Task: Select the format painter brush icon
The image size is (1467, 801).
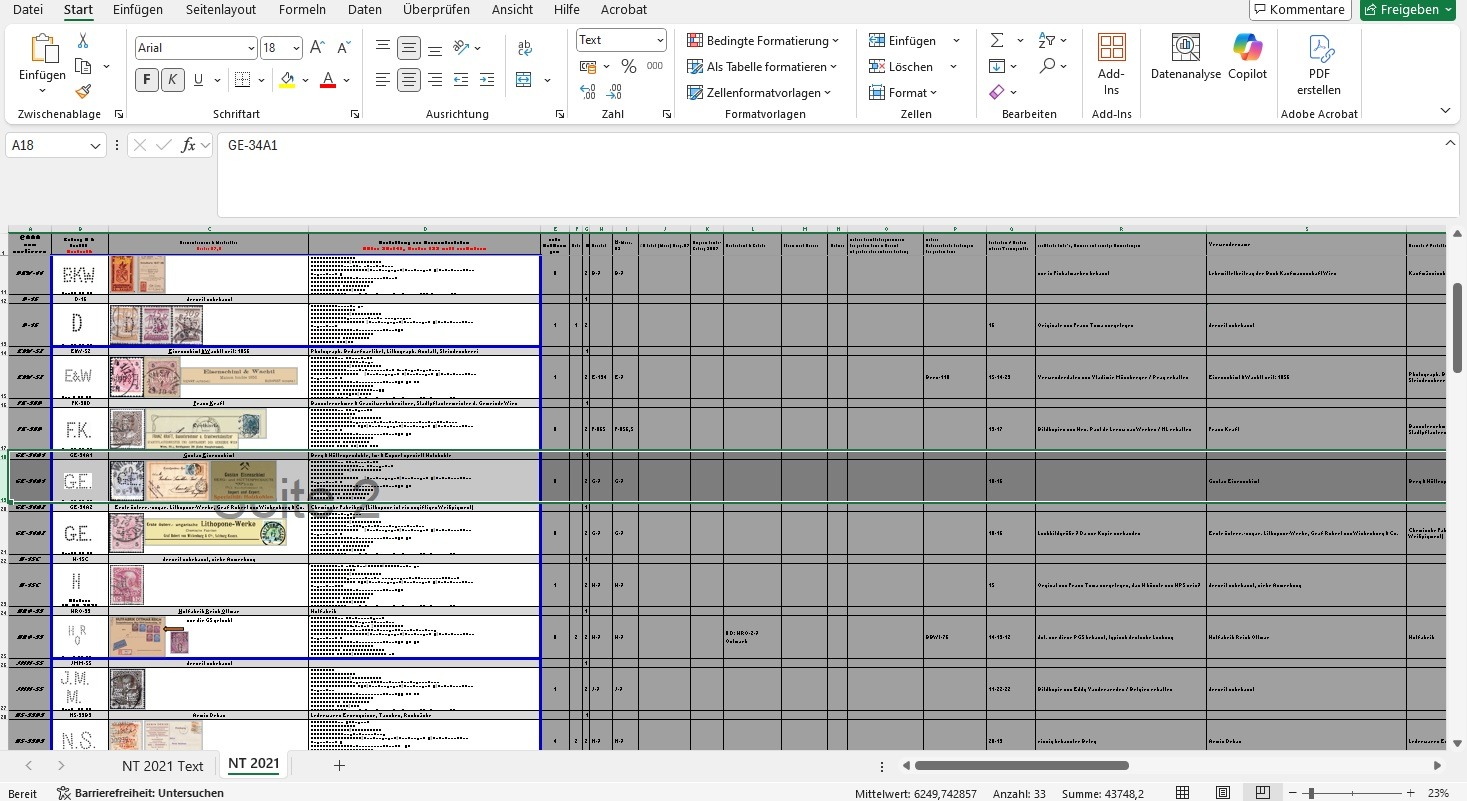Action: [83, 92]
